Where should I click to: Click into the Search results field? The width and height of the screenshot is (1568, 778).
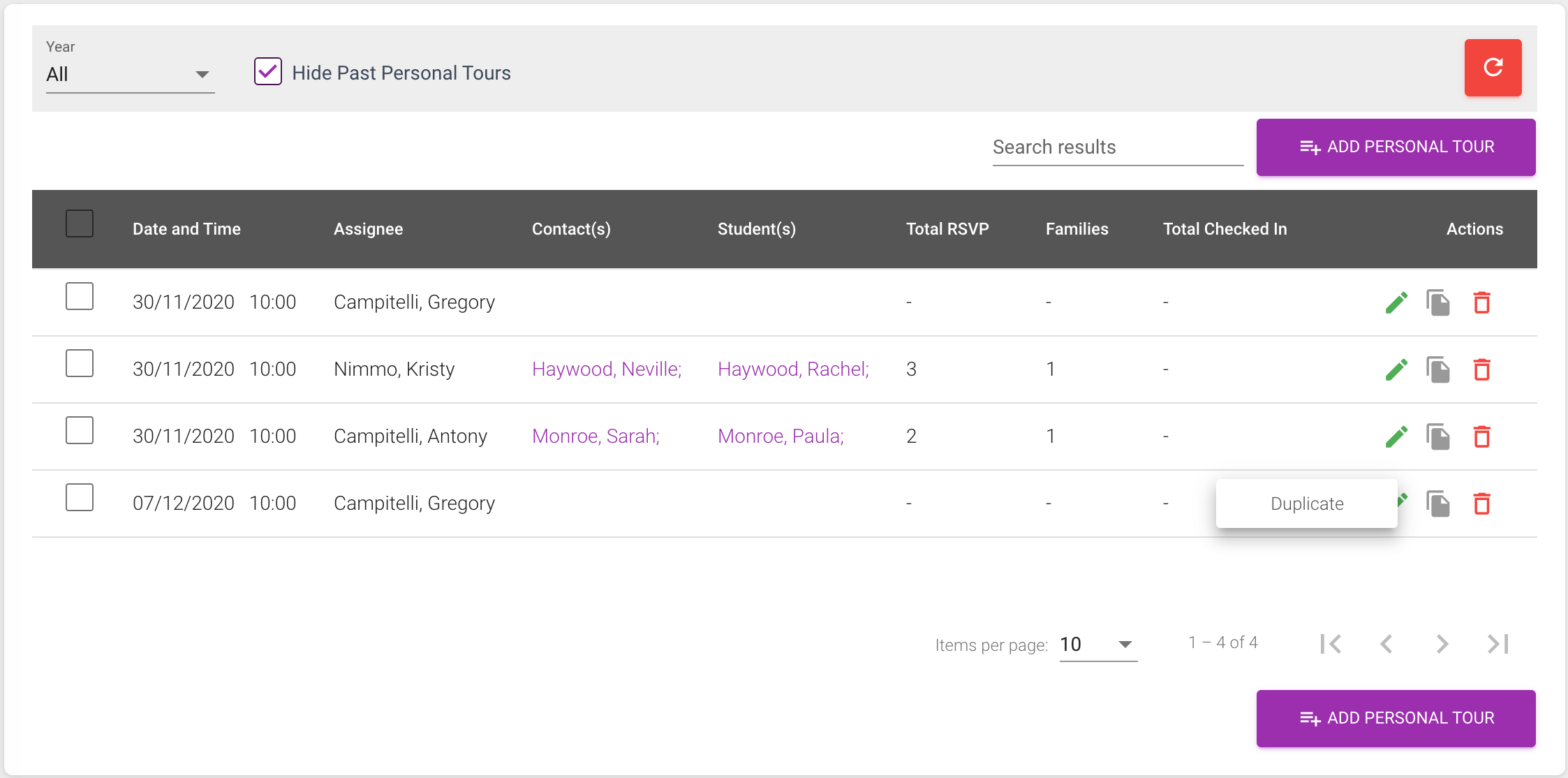tap(1118, 147)
